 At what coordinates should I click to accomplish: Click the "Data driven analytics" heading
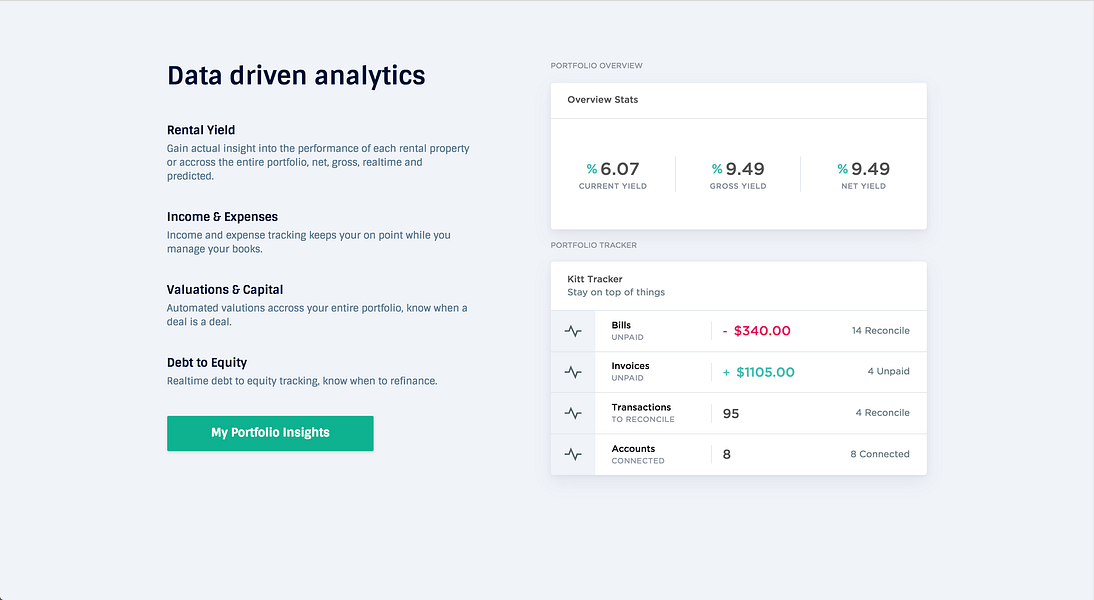pos(296,75)
